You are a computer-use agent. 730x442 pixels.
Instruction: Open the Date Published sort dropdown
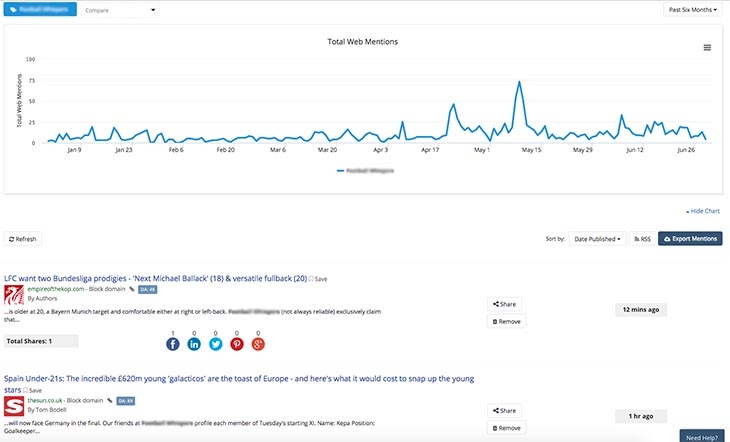click(598, 239)
